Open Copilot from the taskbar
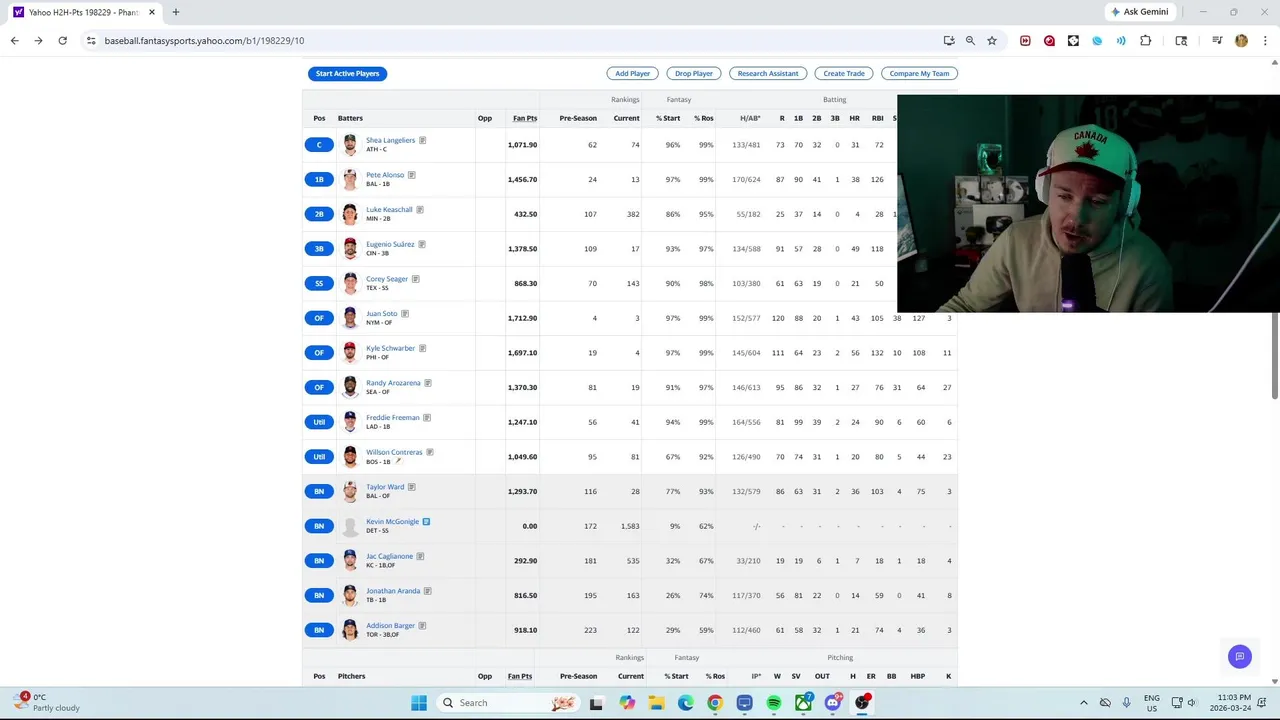Screen dimensions: 1280x720 pyautogui.click(x=626, y=703)
